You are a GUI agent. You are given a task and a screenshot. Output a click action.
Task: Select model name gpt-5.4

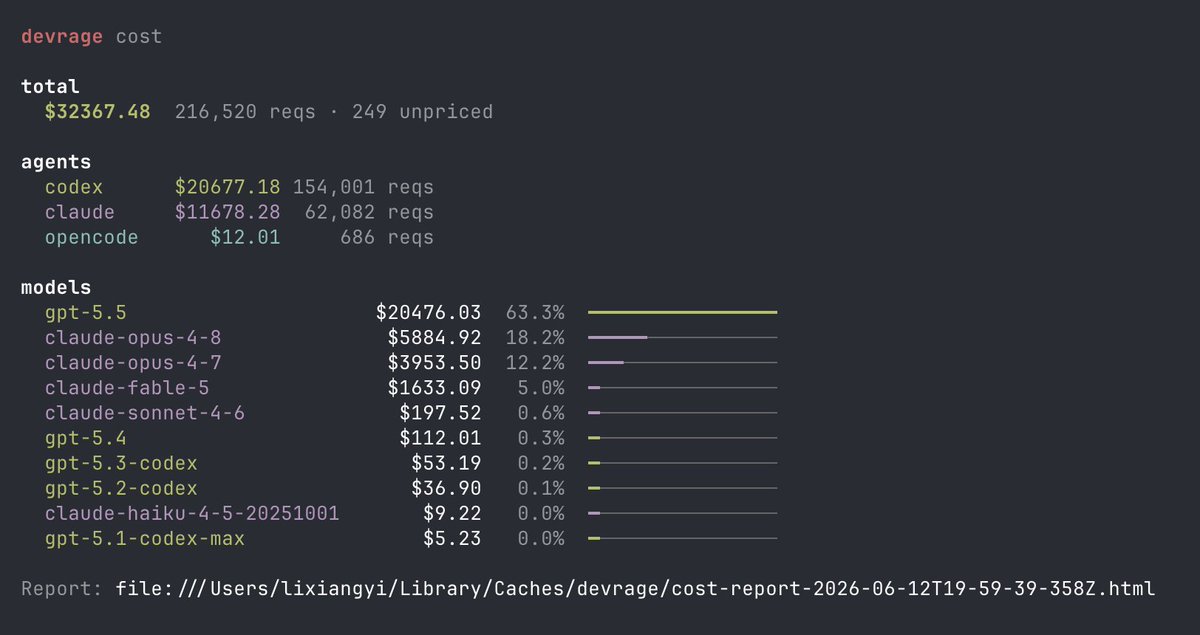(x=85, y=438)
